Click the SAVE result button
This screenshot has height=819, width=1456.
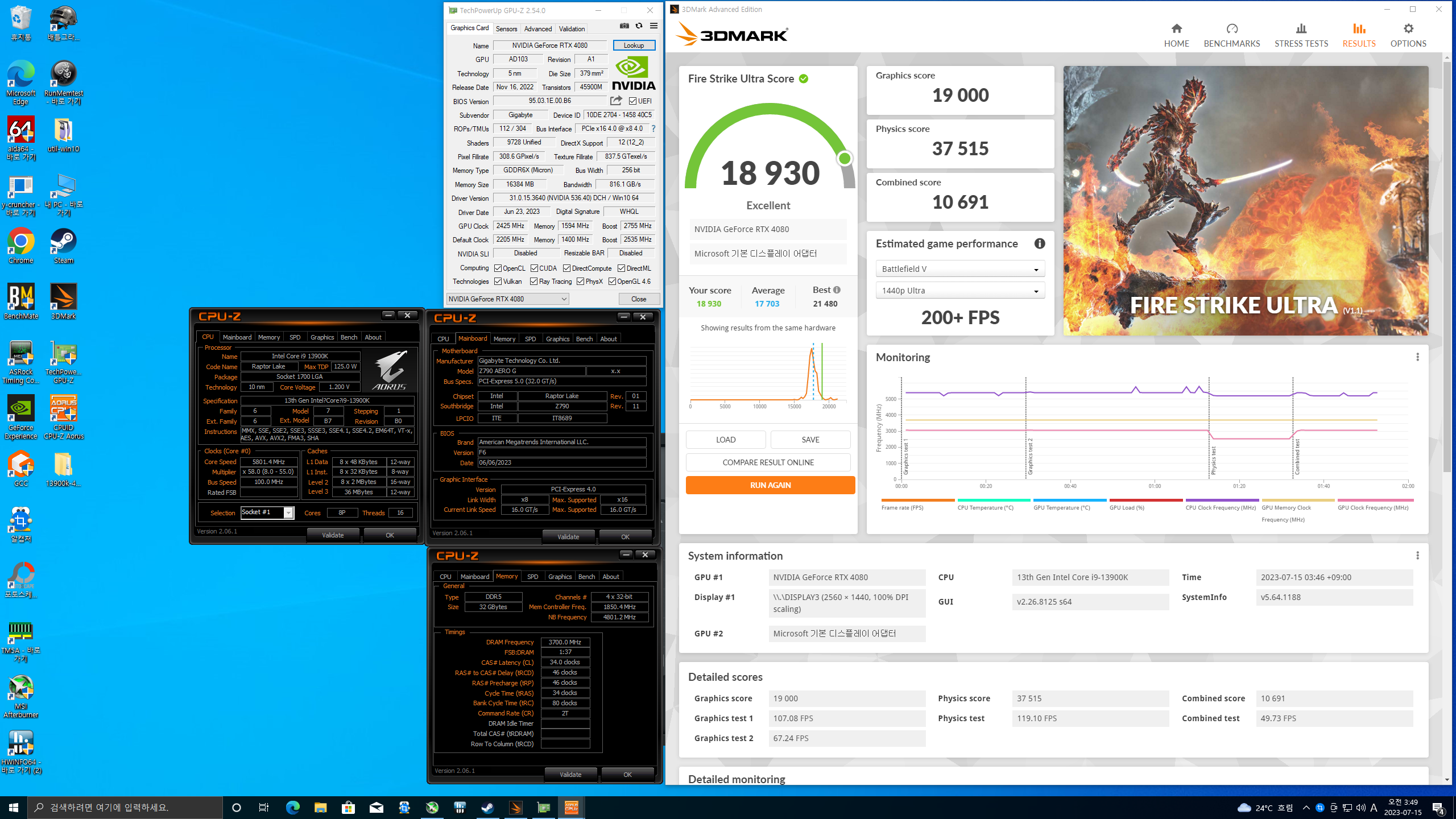(810, 440)
